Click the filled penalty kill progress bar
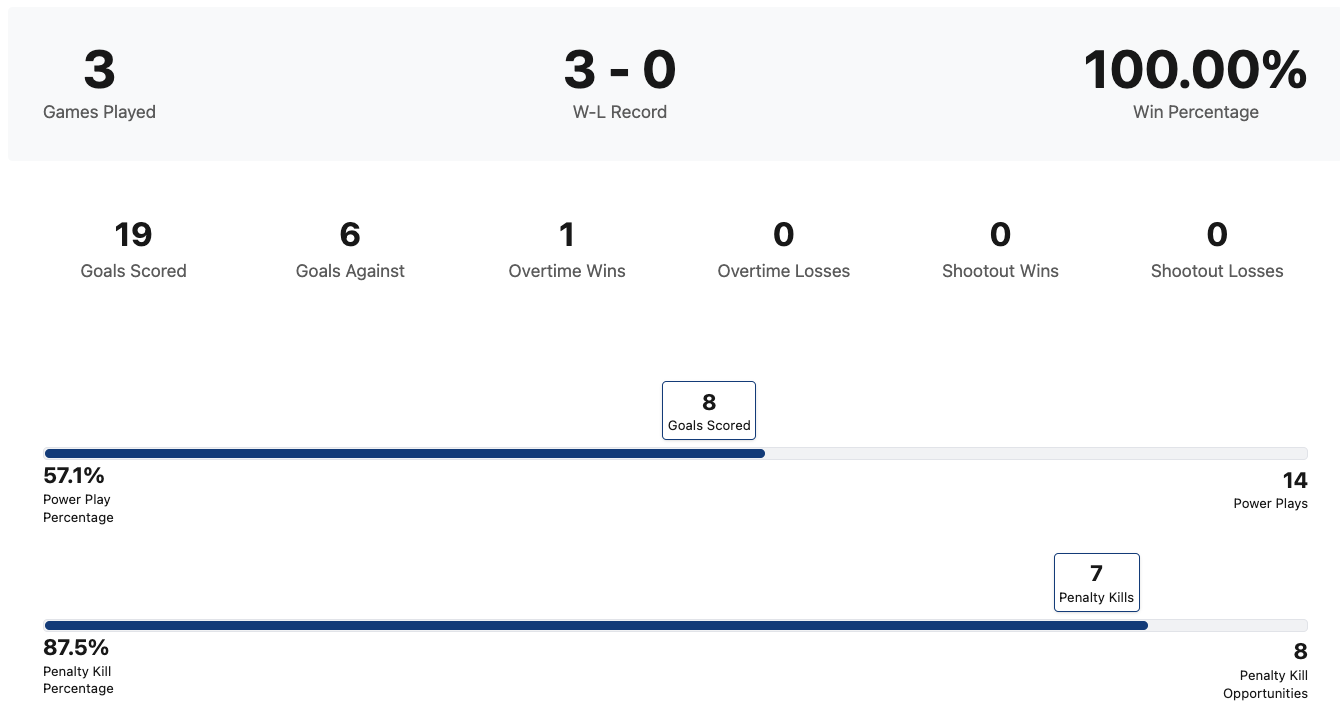Image resolution: width=1340 pixels, height=710 pixels. click(x=596, y=625)
